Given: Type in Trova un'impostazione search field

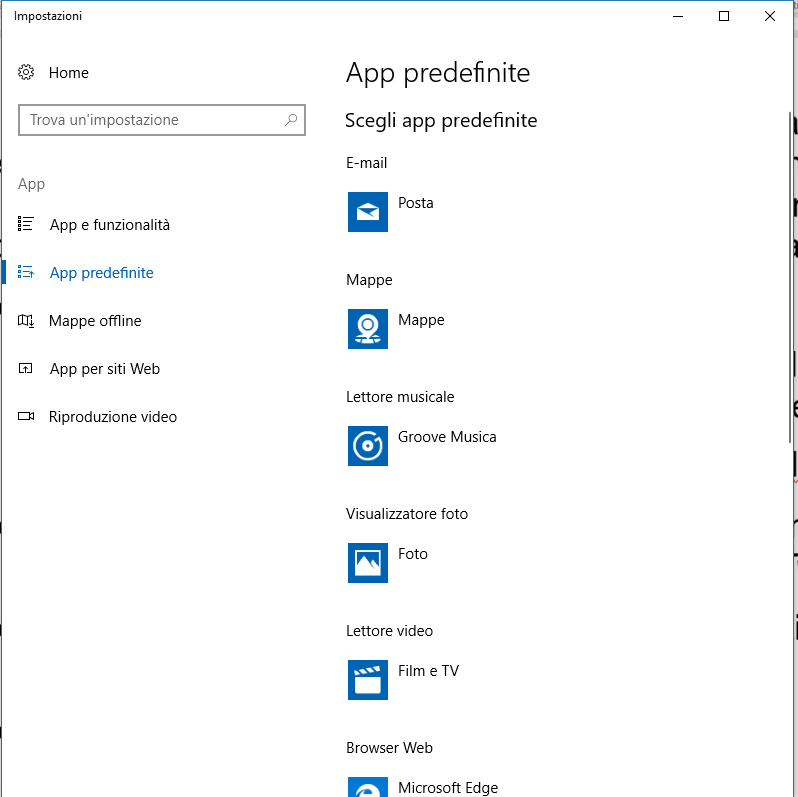Looking at the screenshot, I should (x=150, y=120).
